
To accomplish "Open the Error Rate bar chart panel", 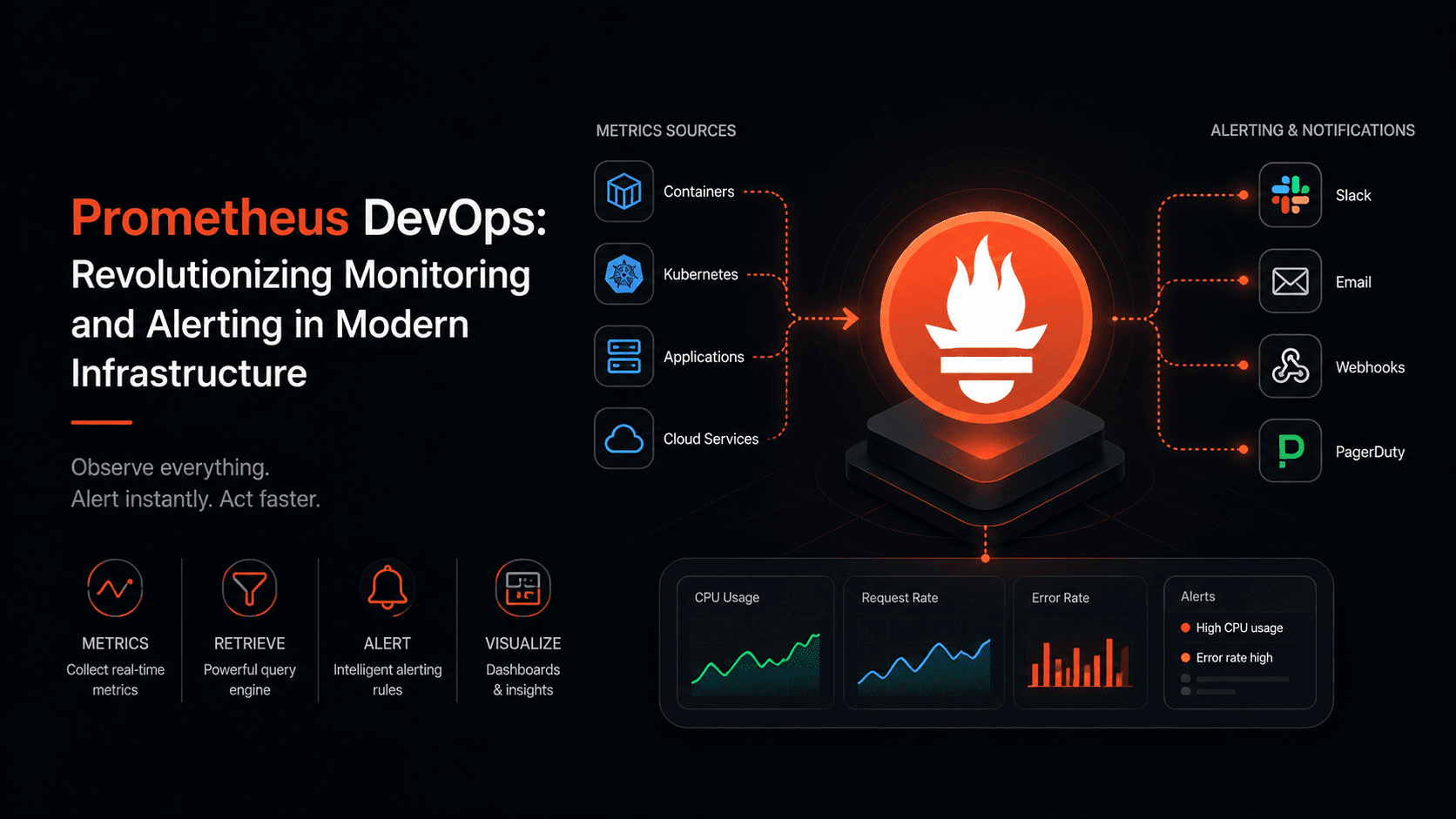I will [x=1081, y=642].
